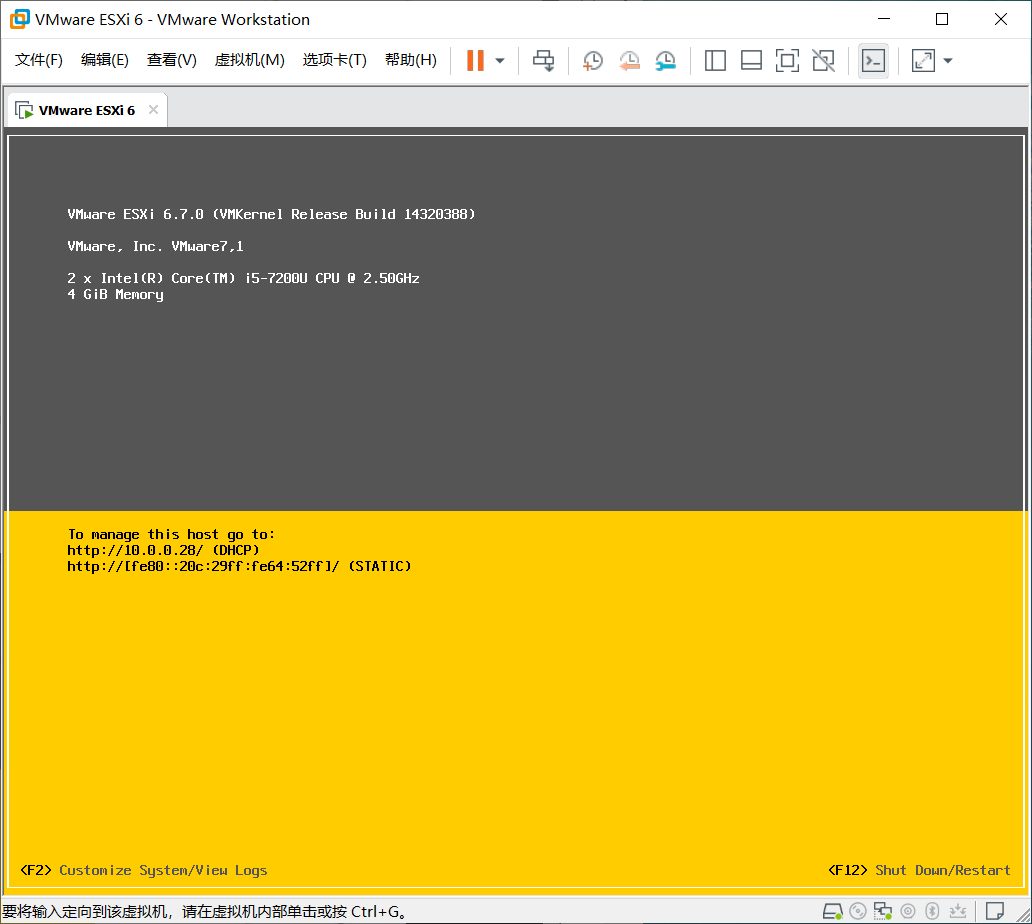Maximize the VMware Workstation window

coord(942,19)
